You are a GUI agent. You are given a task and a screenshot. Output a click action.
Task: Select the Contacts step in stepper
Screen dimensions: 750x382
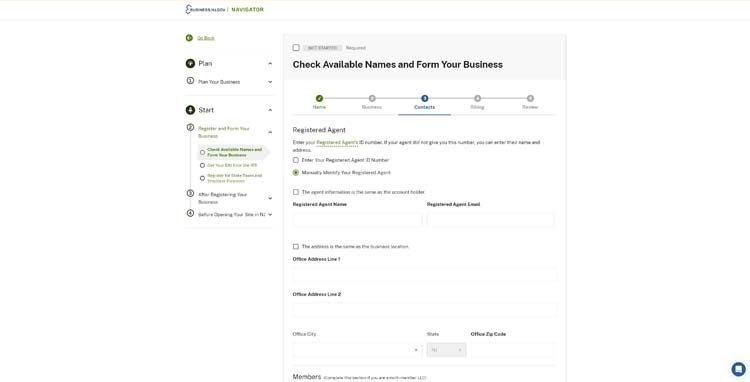(x=424, y=102)
